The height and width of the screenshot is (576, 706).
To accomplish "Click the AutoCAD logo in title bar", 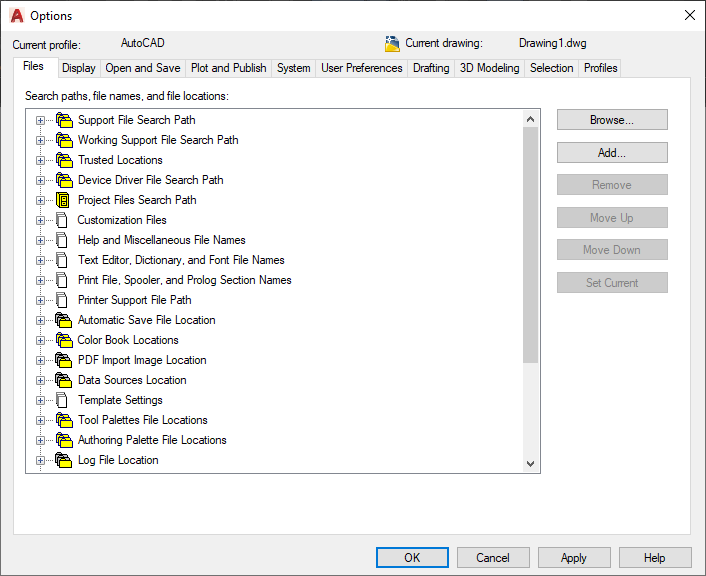I will pos(17,16).
